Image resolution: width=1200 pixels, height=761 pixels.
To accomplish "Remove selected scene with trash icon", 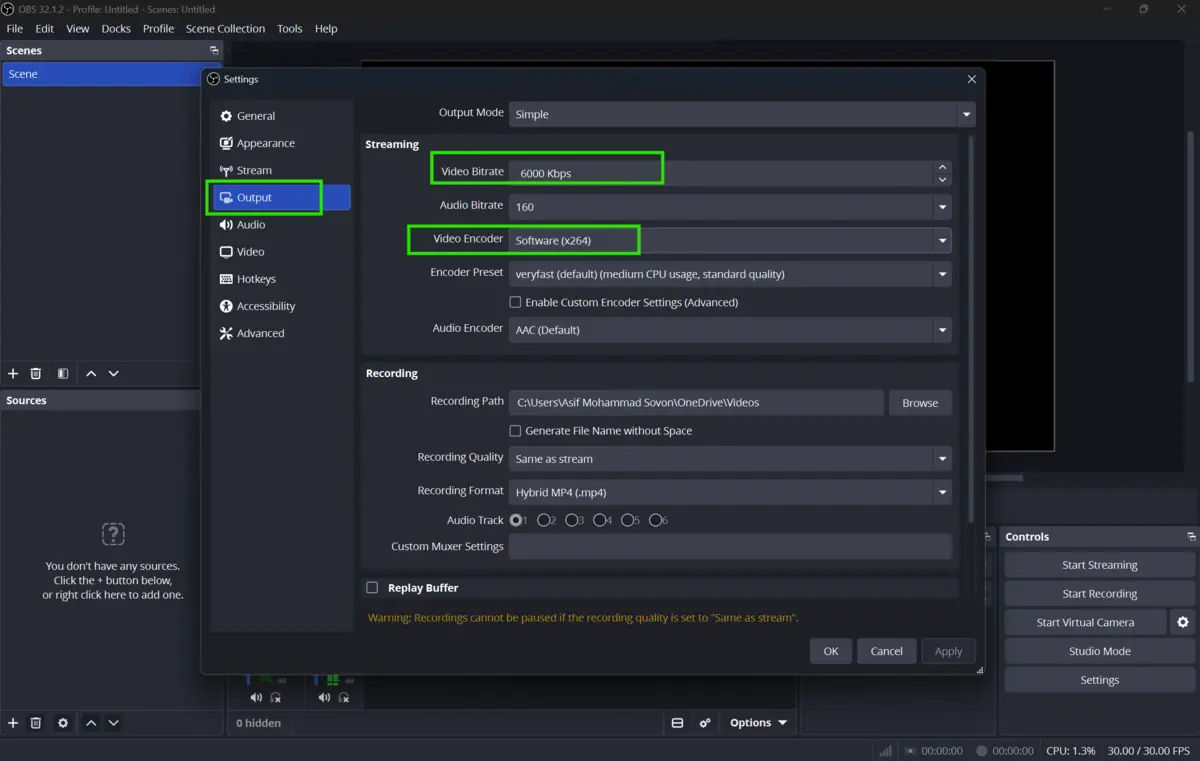I will click(36, 373).
